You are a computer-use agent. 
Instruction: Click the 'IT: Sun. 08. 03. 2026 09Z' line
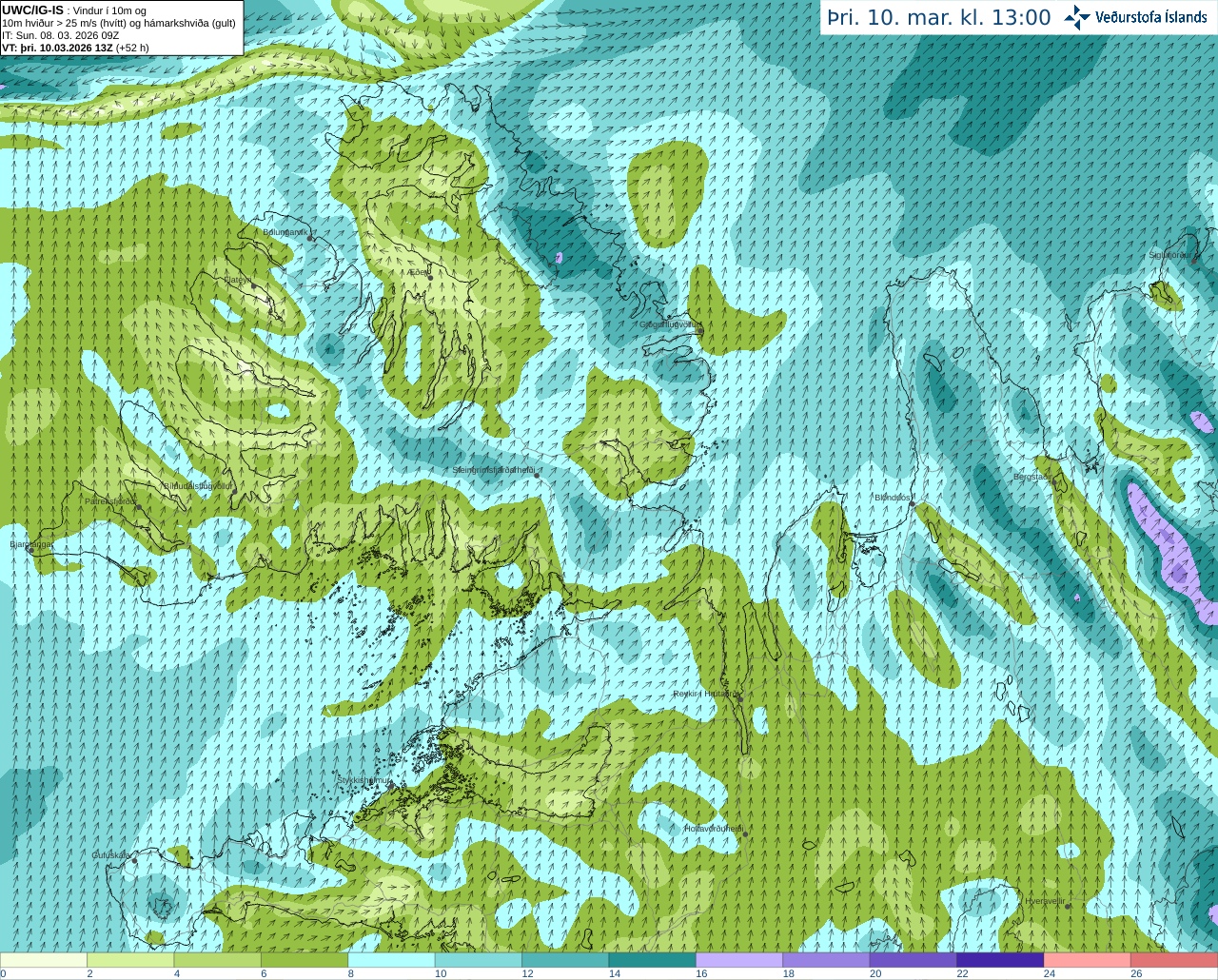61,35
